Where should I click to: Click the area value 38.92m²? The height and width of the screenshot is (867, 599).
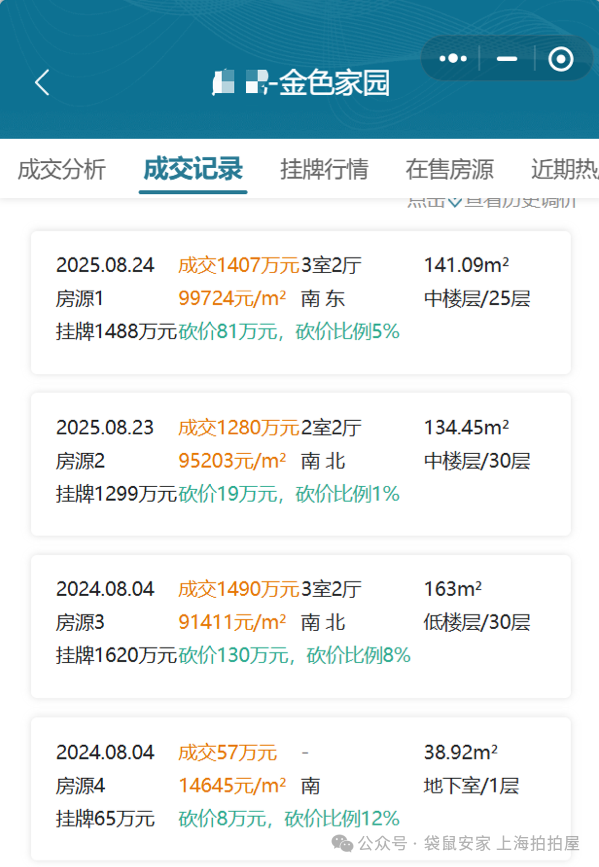coord(461,752)
